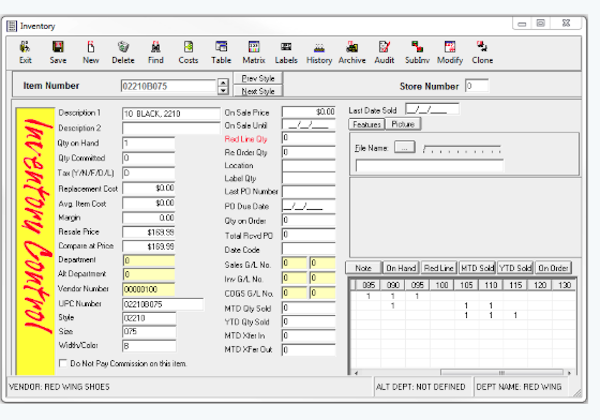Toggle Do Not Pay Commission checkbox
The height and width of the screenshot is (420, 600).
[x=63, y=363]
